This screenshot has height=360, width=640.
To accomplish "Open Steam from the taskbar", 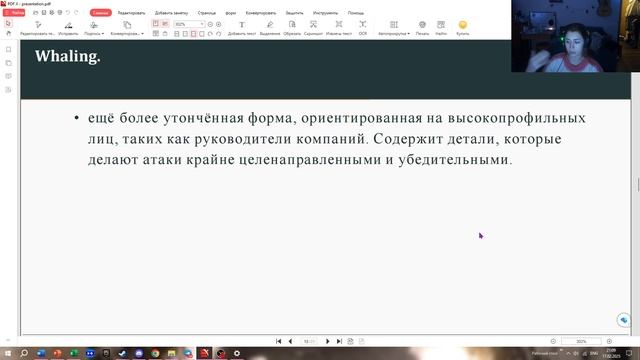I will [122, 353].
